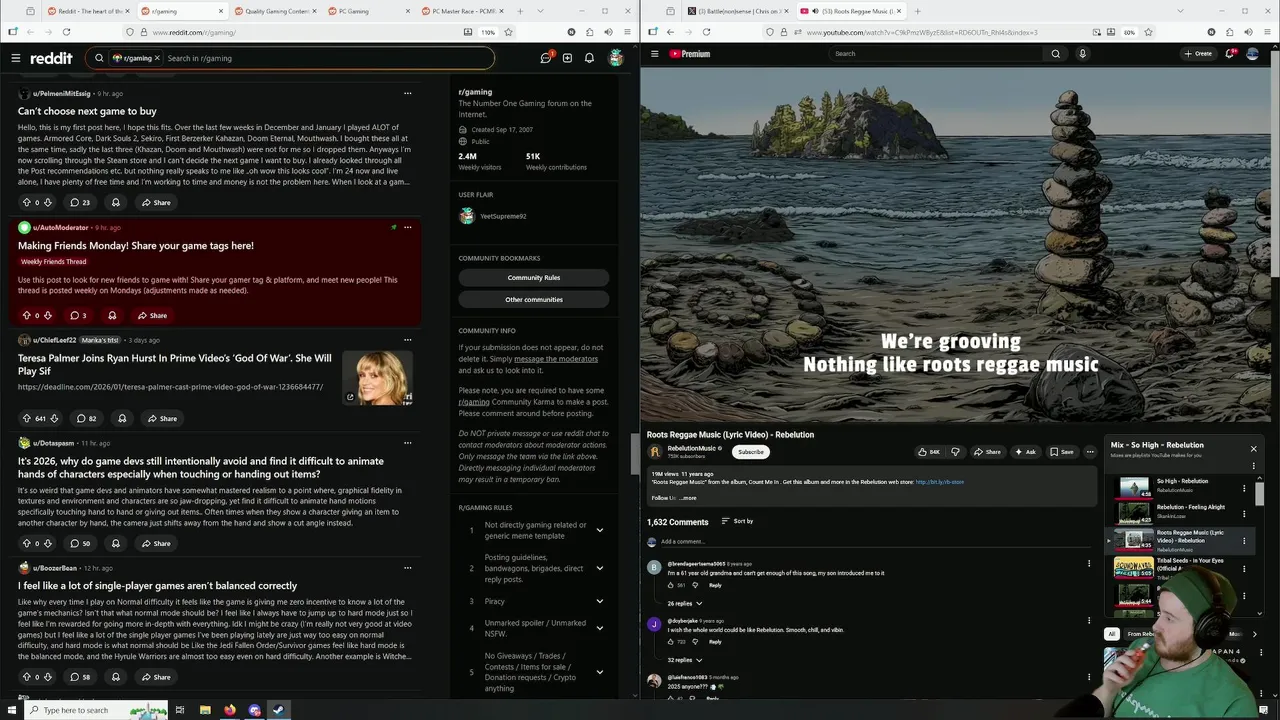The width and height of the screenshot is (1280, 720).
Task: Click the Reddit create post plus icon
Action: pyautogui.click(x=567, y=58)
